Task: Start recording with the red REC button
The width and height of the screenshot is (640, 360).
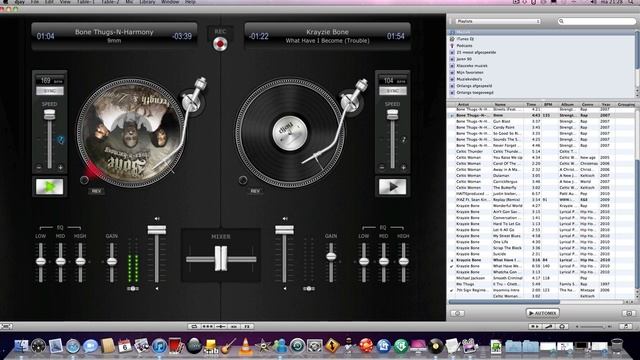Action: tap(220, 43)
